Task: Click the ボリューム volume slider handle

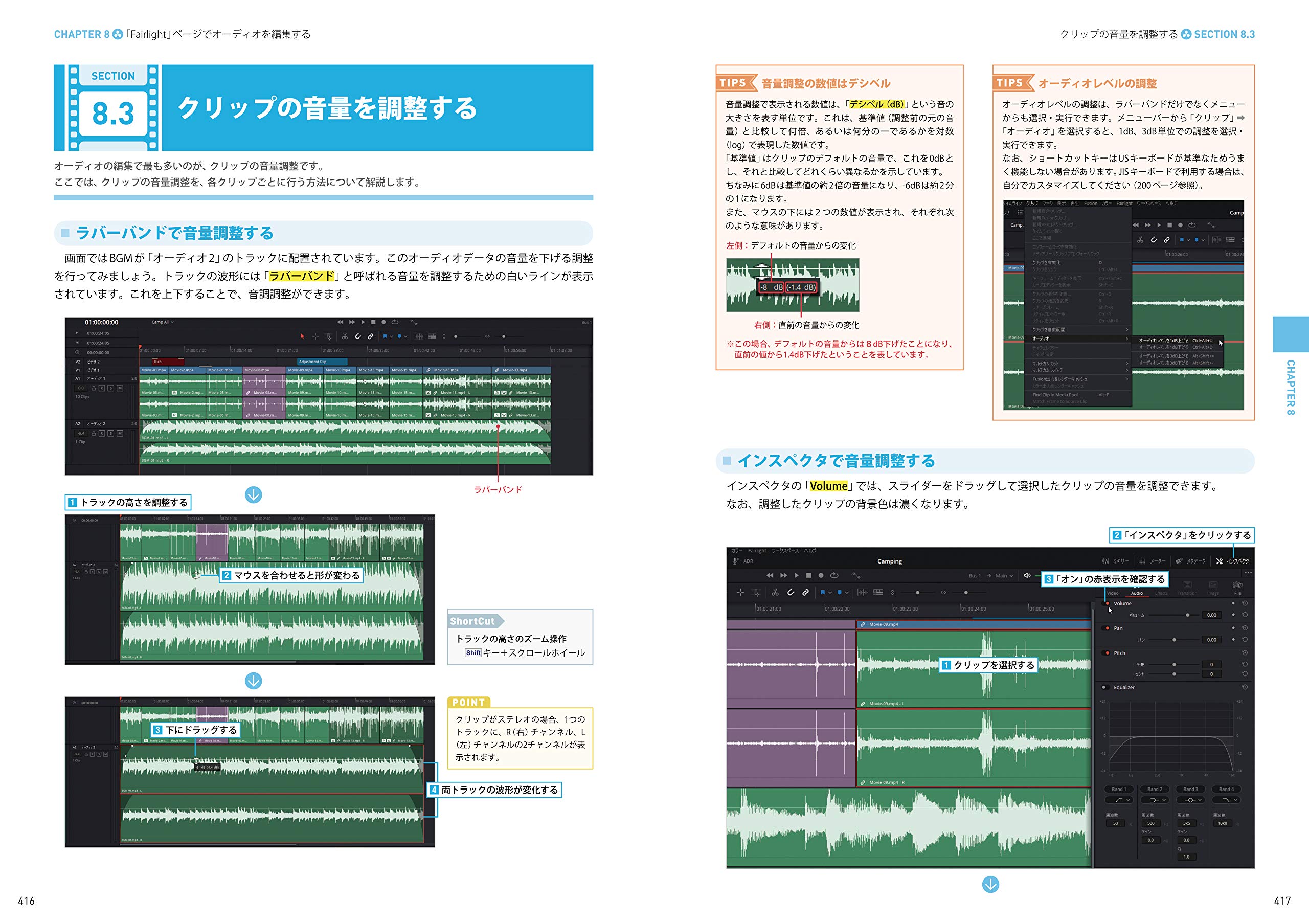Action: (1188, 615)
